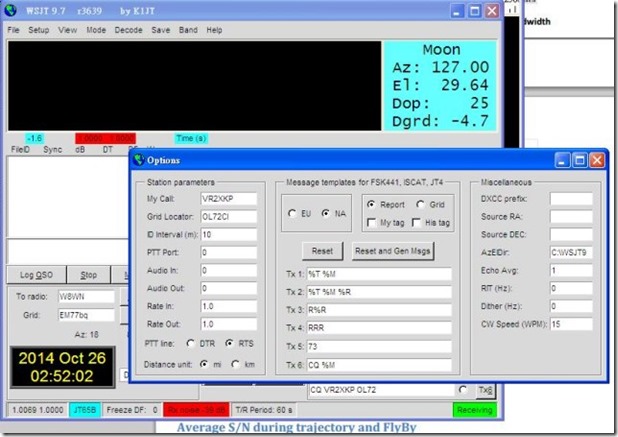The width and height of the screenshot is (618, 437).
Task: Click the Tx 5 message template field
Action: pyautogui.click(x=379, y=346)
